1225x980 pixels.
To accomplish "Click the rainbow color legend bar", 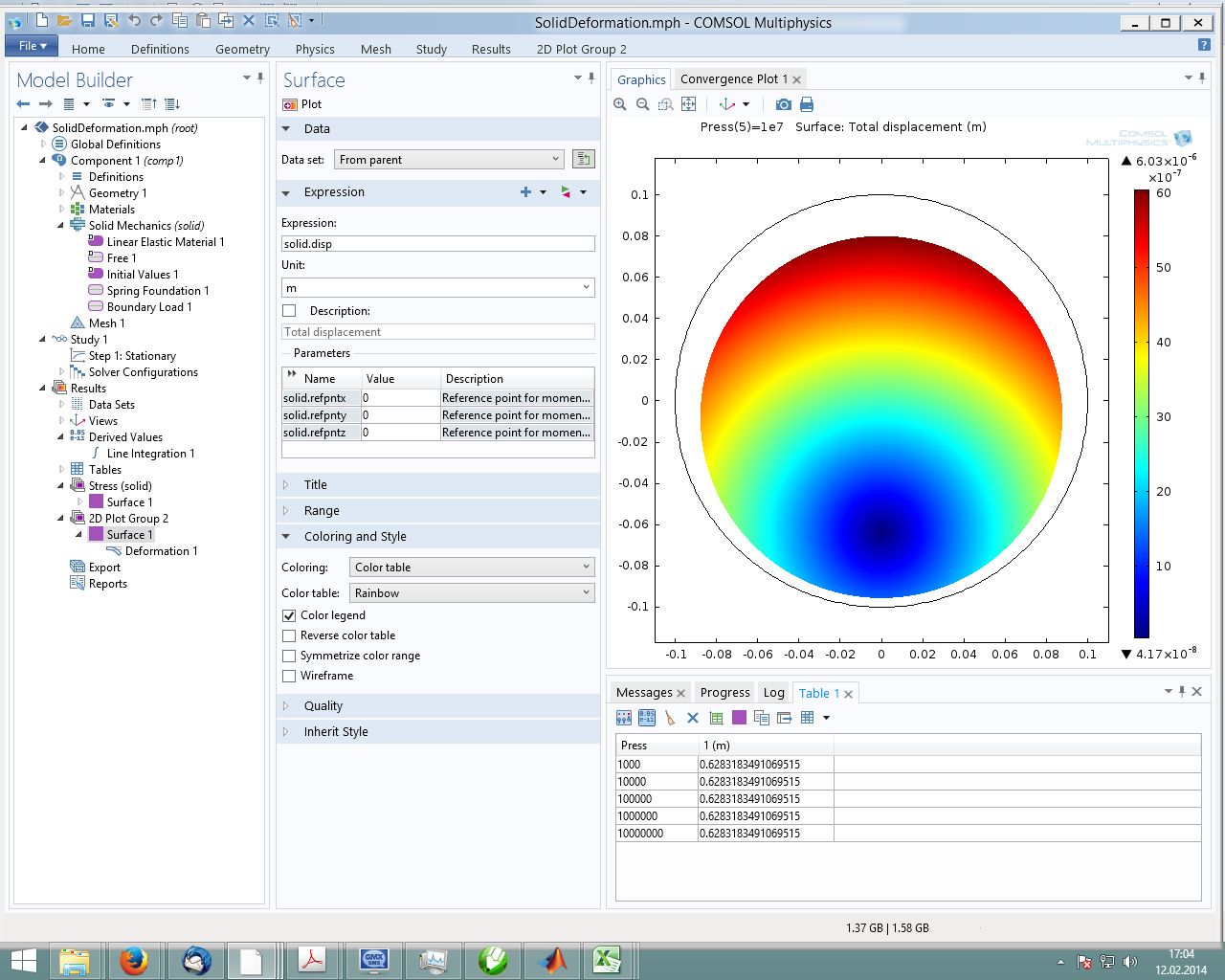I will point(1141,413).
